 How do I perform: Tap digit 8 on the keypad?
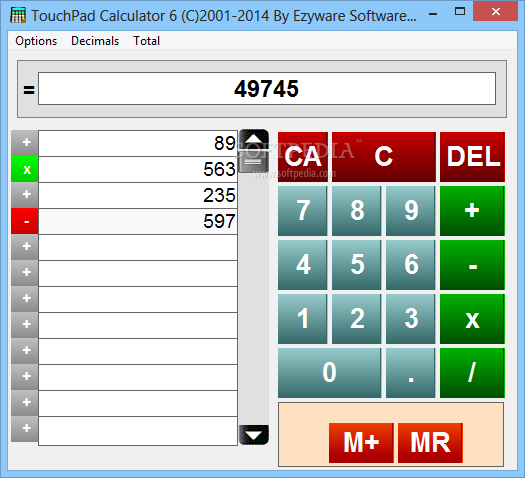point(357,211)
